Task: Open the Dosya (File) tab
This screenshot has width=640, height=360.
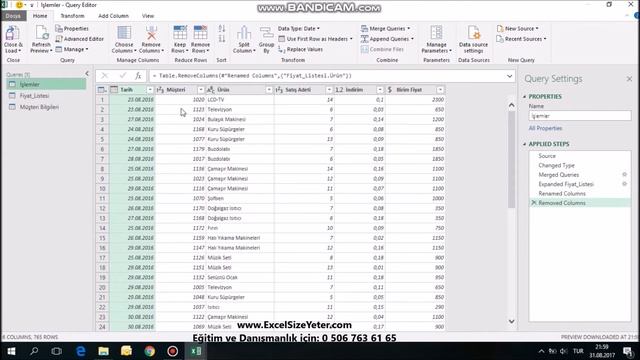Action: coord(13,16)
